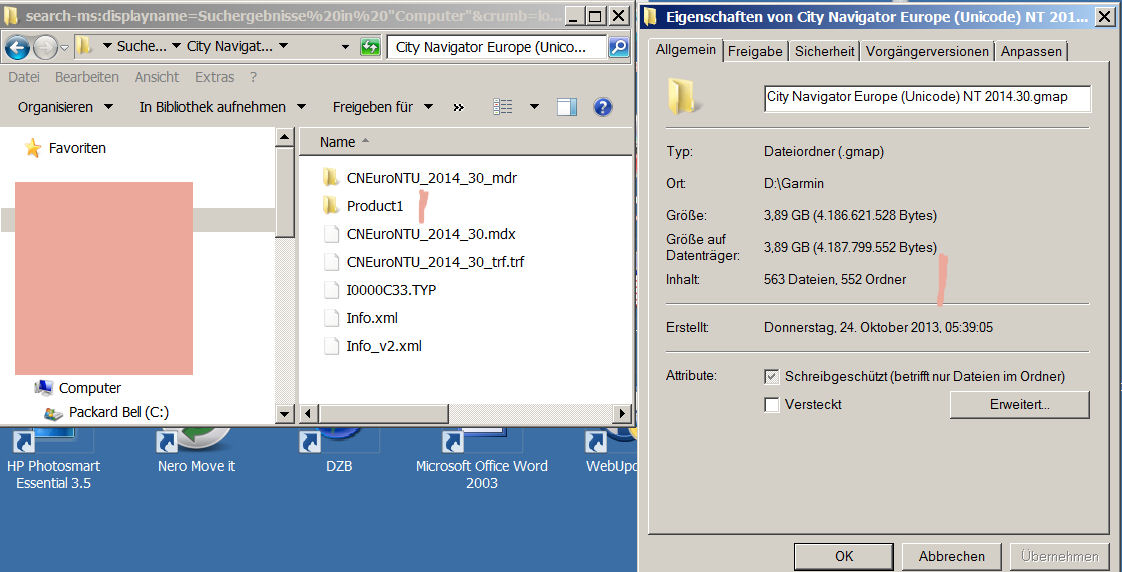The width and height of the screenshot is (1122, 572).
Task: Open 'In Bibliothek aufnehmen' dropdown
Action: pyautogui.click(x=223, y=107)
